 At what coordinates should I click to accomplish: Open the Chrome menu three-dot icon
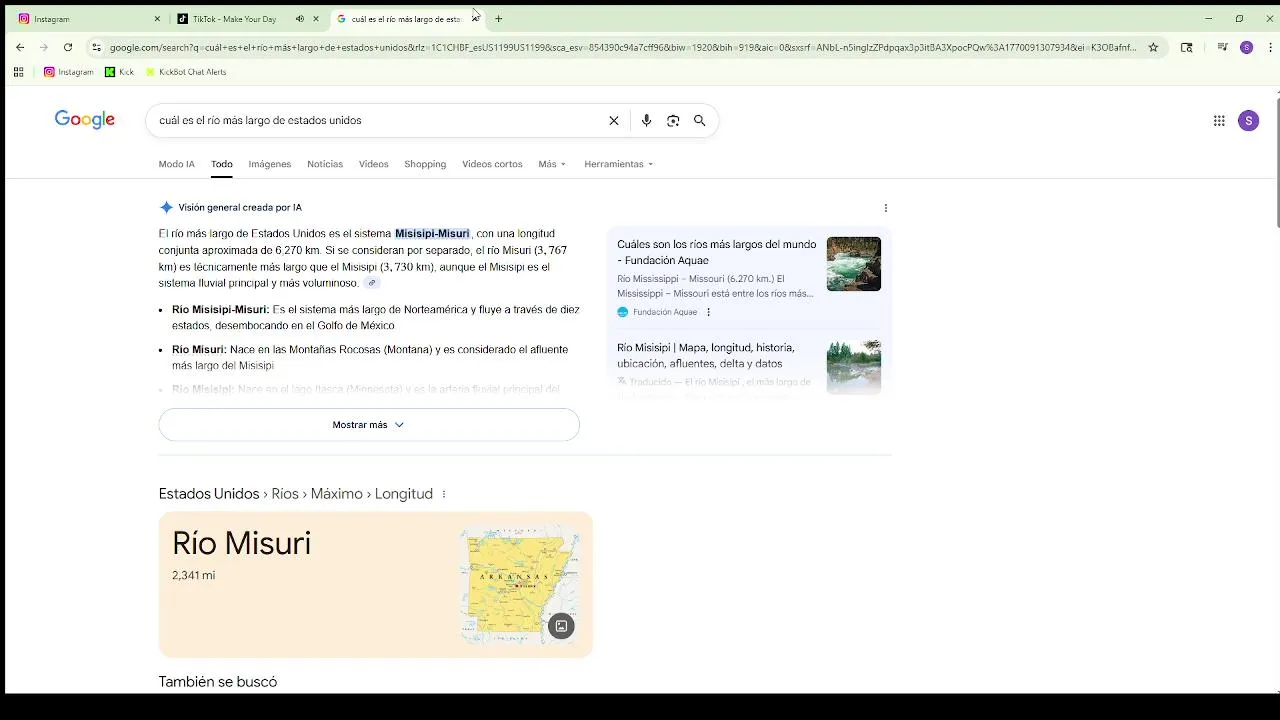(x=1270, y=47)
